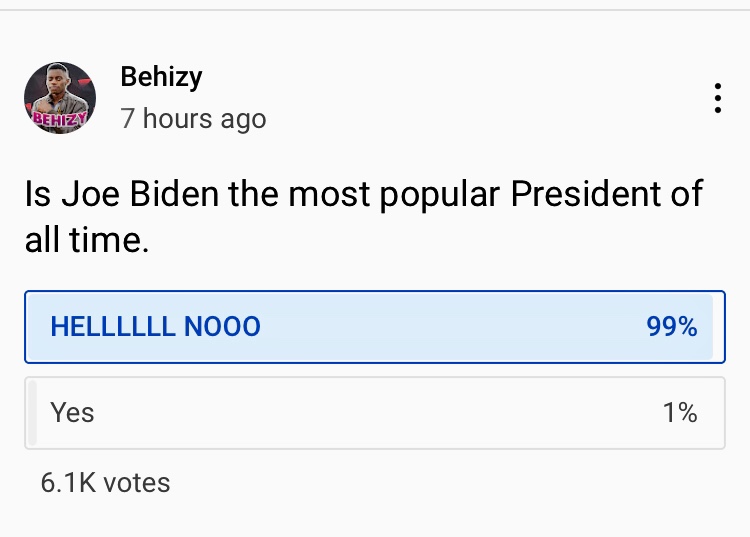Viewport: 750px width, 537px height.
Task: Click the "7 hours ago" timestamp
Action: [193, 119]
